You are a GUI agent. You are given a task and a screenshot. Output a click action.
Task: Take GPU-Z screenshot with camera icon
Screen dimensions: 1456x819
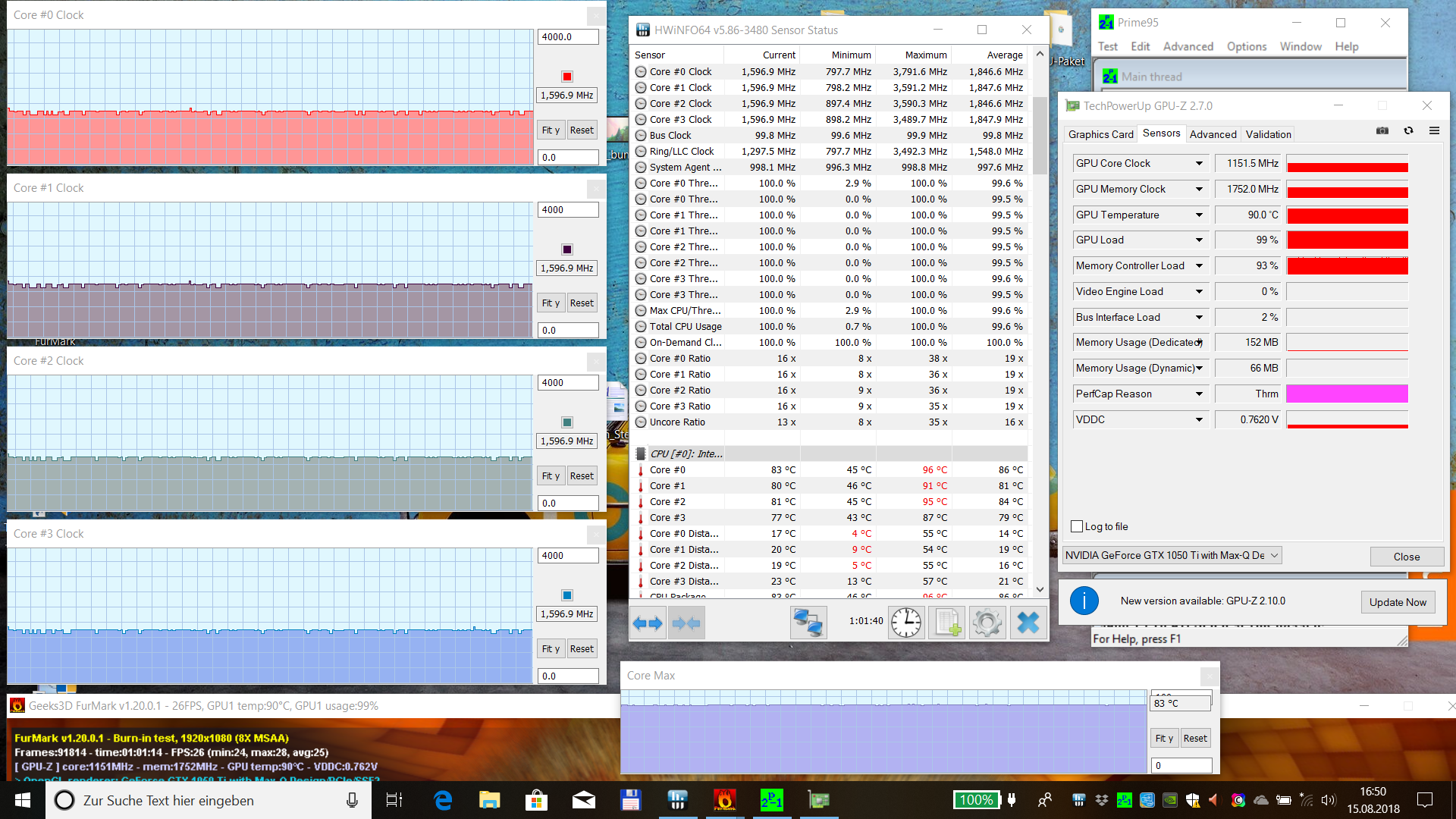click(1382, 131)
